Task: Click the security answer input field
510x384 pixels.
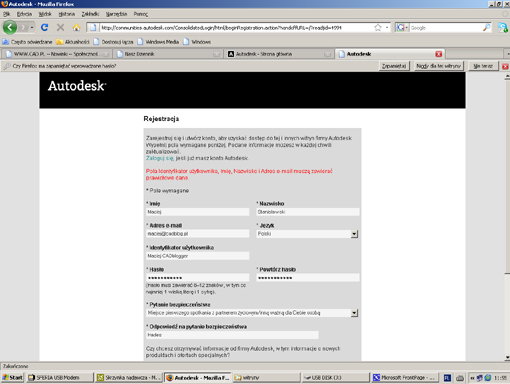Action: click(x=232, y=335)
